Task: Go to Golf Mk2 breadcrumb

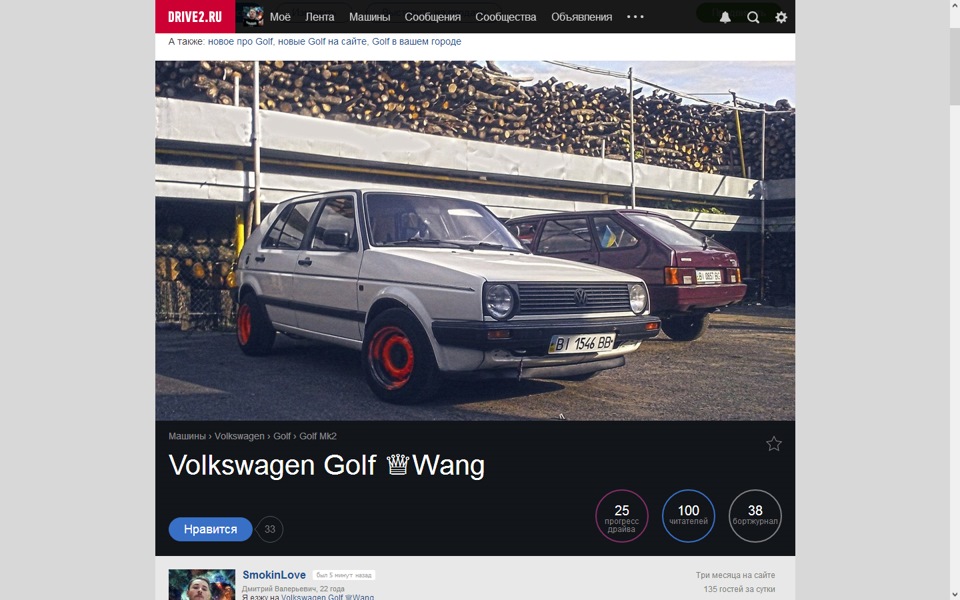Action: (x=318, y=436)
